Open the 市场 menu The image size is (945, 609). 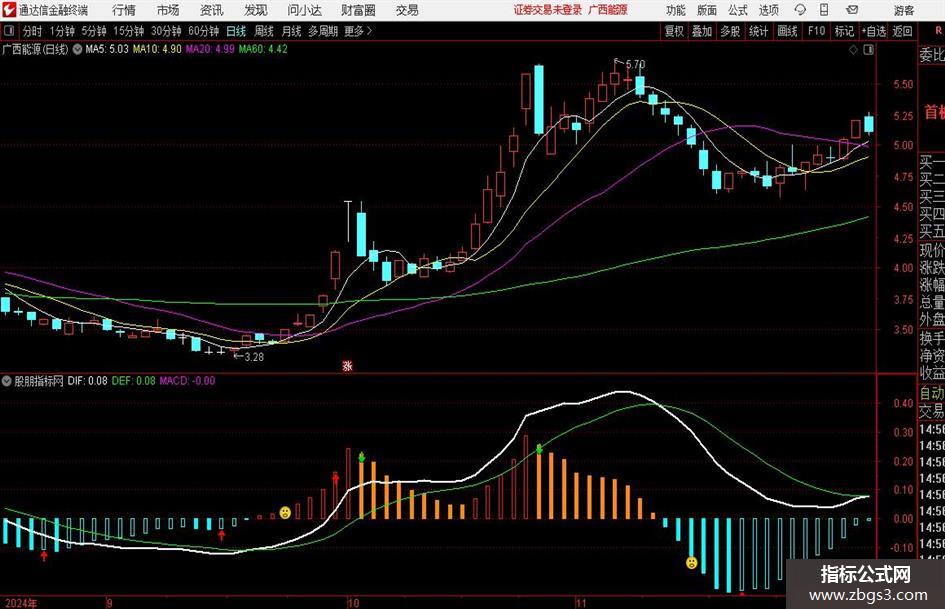(168, 10)
